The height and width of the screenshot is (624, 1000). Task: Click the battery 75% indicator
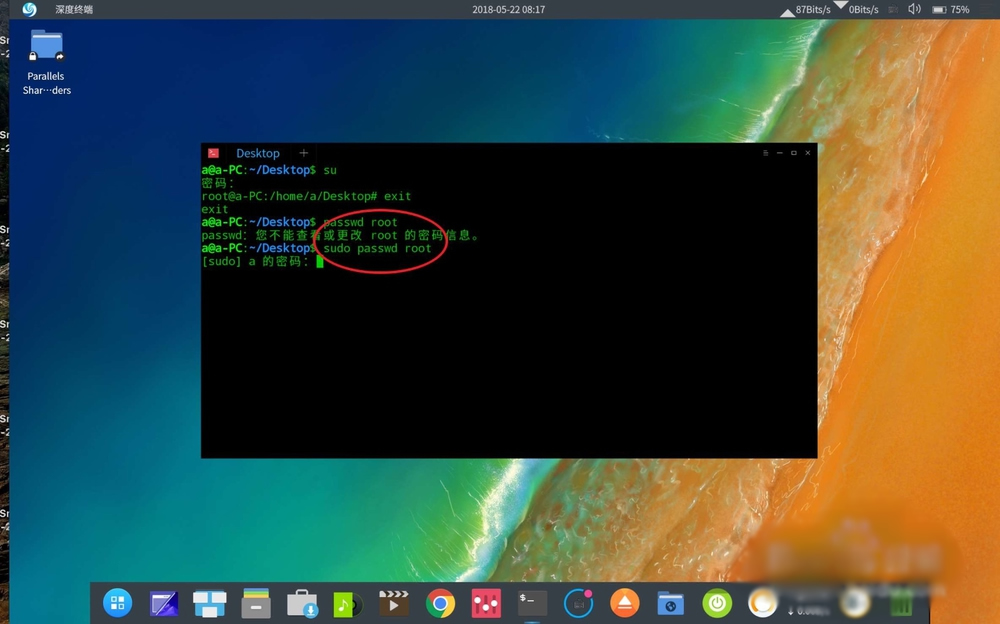pos(951,9)
